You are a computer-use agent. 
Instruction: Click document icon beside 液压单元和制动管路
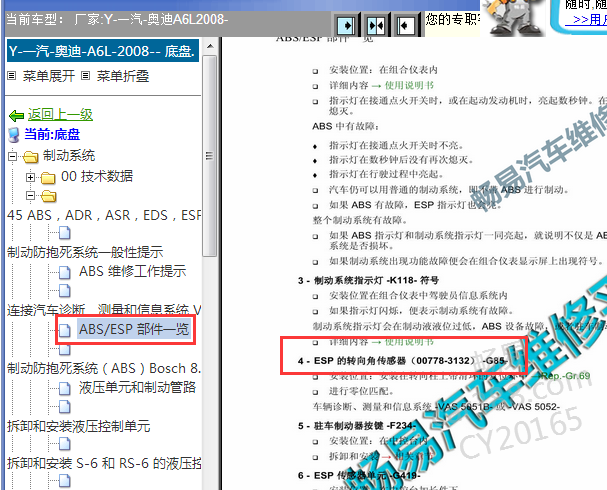[x=65, y=388]
